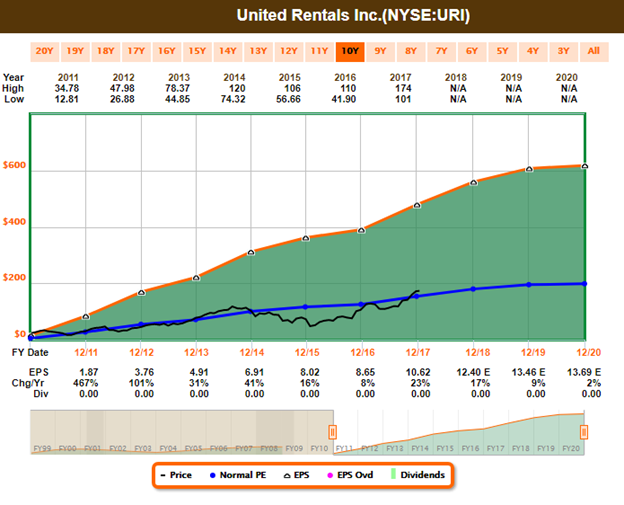The height and width of the screenshot is (505, 624).
Task: Select the 8Y range tab
Action: click(411, 51)
